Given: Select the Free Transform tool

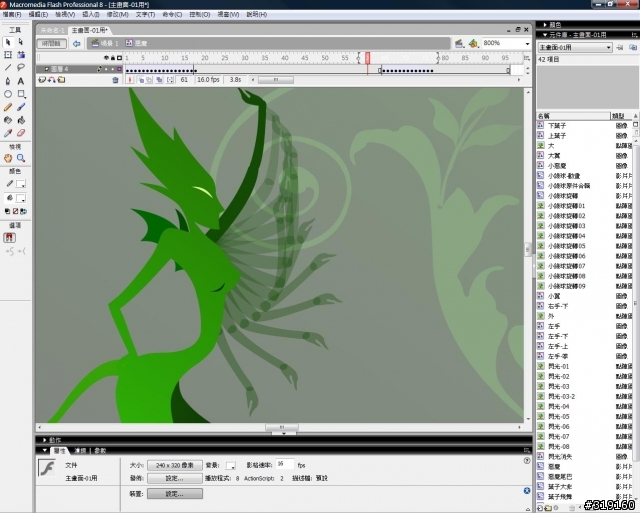Looking at the screenshot, I should coord(8,55).
